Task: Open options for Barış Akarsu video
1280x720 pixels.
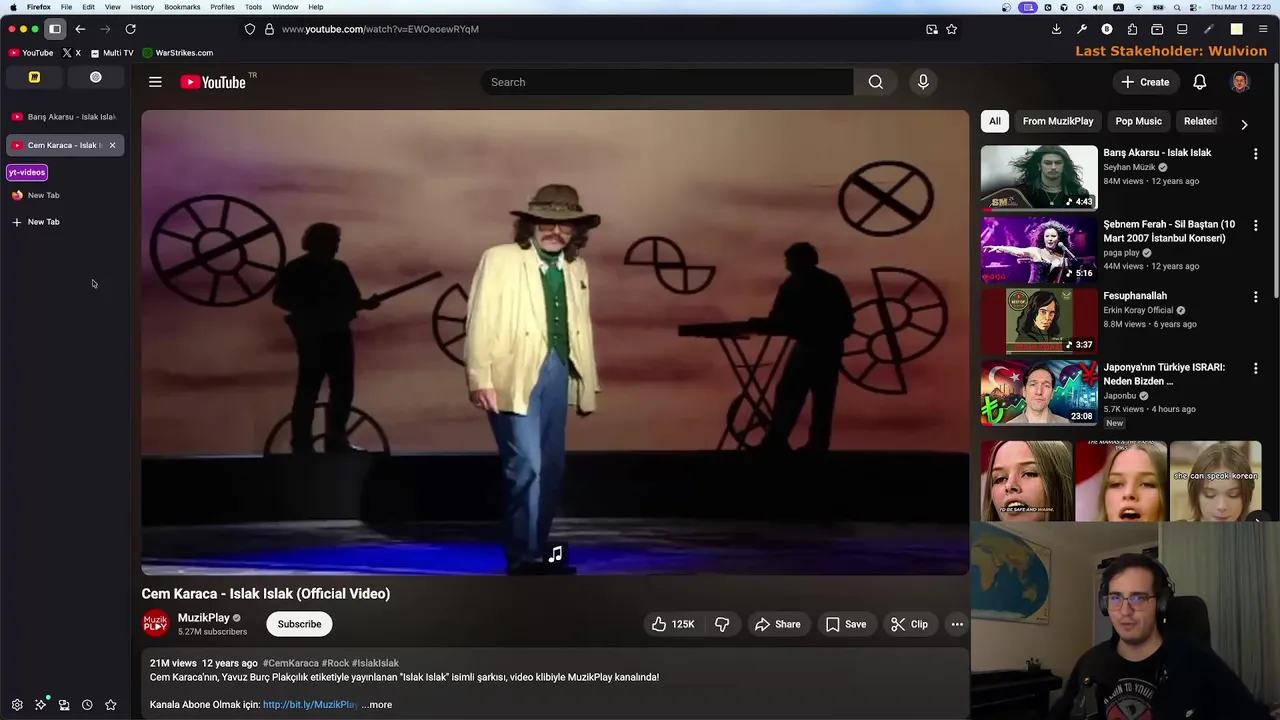Action: [x=1255, y=154]
